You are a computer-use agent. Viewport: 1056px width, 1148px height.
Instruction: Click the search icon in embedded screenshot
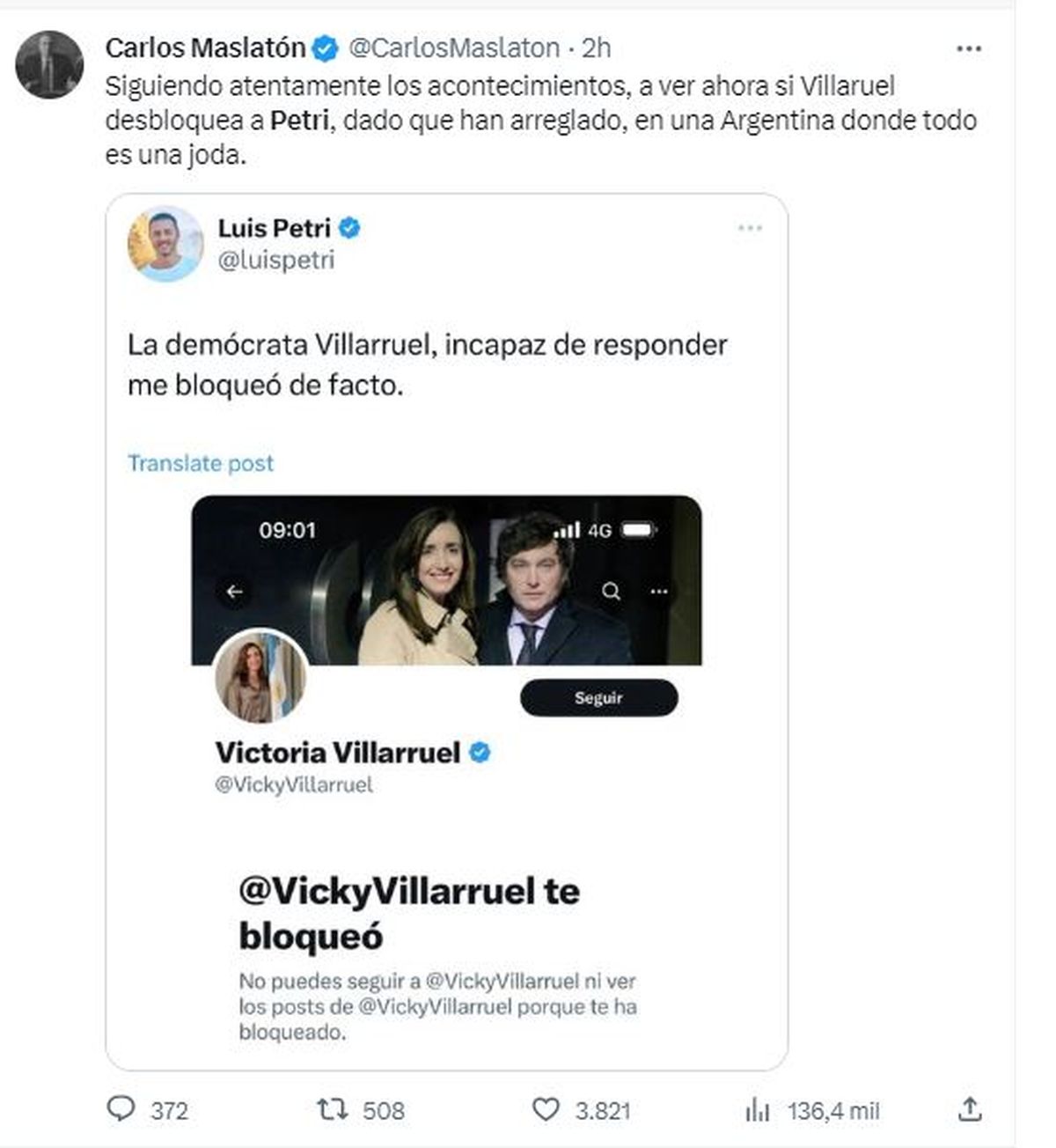coord(611,592)
